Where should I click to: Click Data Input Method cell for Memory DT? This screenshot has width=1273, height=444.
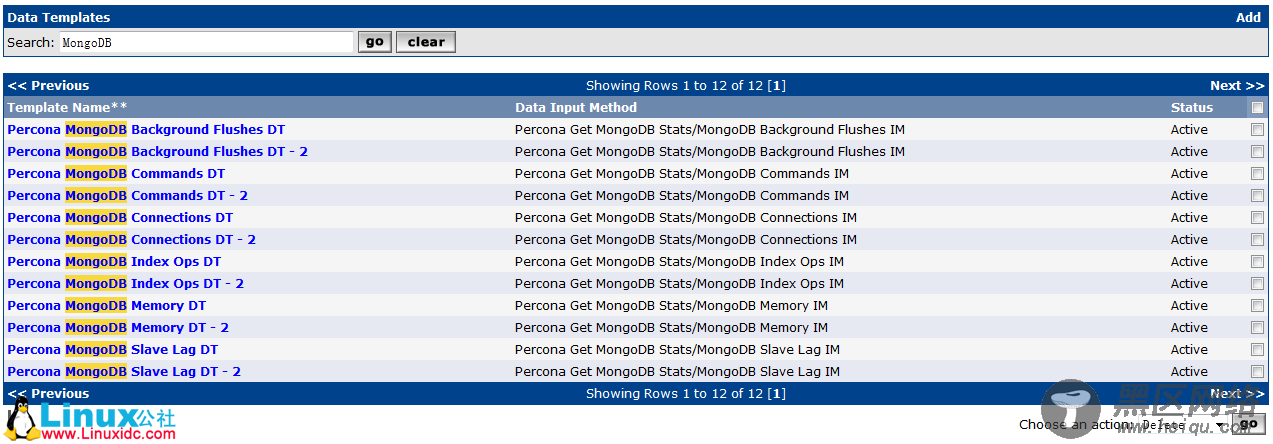(x=671, y=306)
